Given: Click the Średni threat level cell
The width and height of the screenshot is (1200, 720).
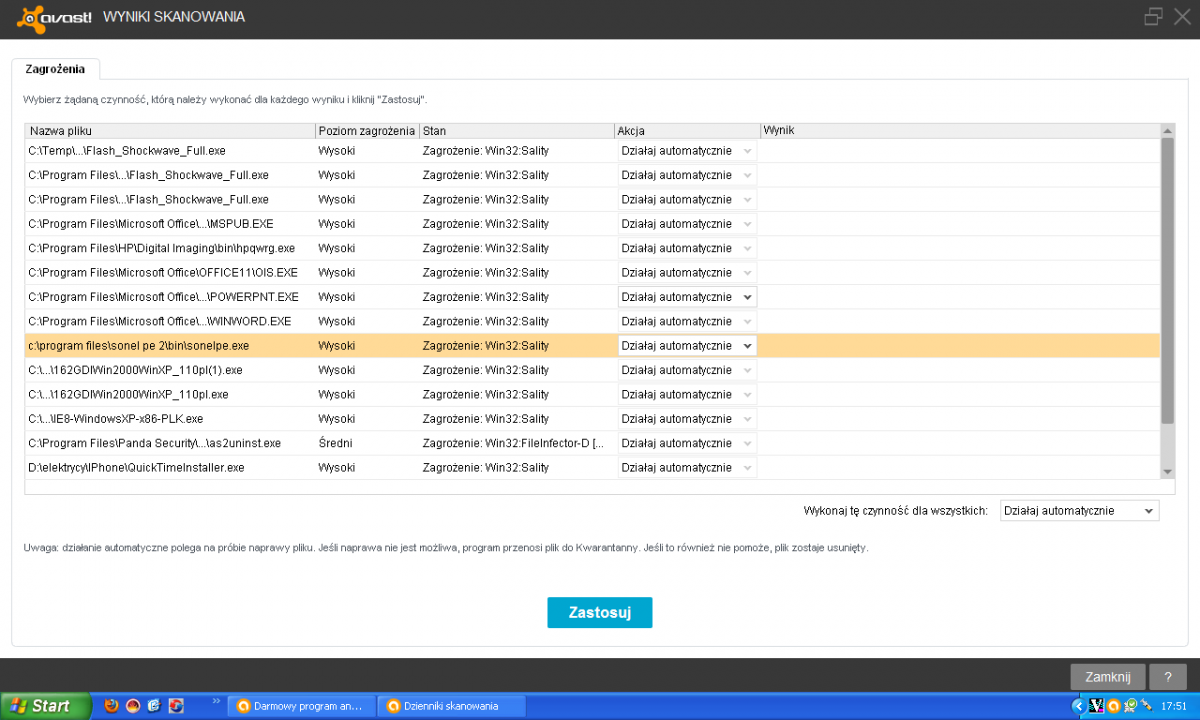Looking at the screenshot, I should pos(335,443).
